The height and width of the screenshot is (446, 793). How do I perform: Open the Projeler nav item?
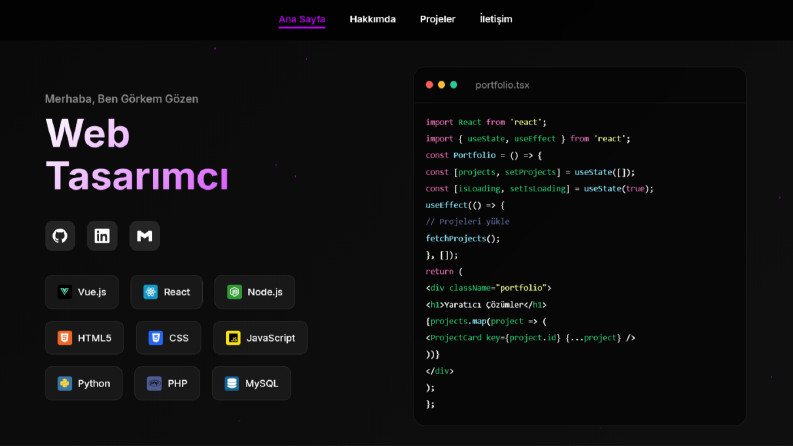437,19
